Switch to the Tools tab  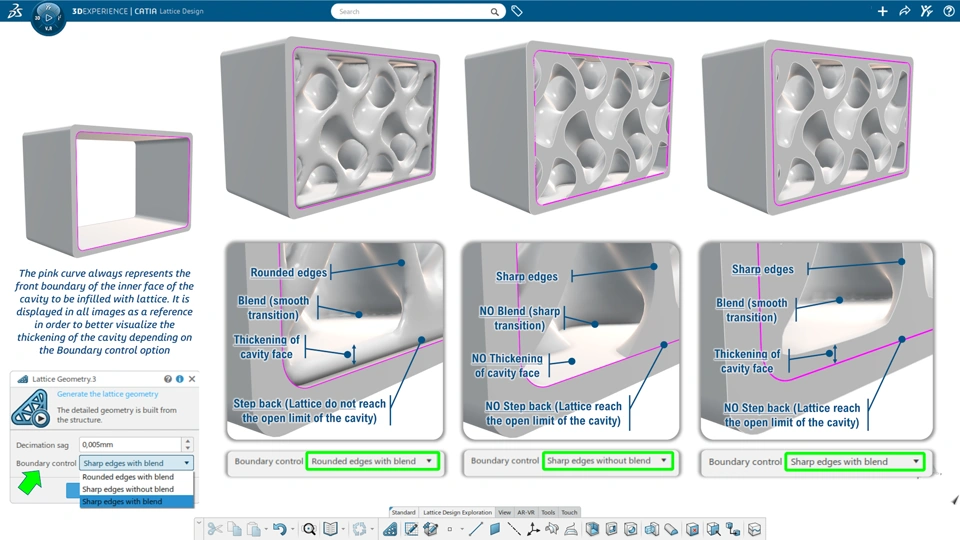(x=548, y=512)
